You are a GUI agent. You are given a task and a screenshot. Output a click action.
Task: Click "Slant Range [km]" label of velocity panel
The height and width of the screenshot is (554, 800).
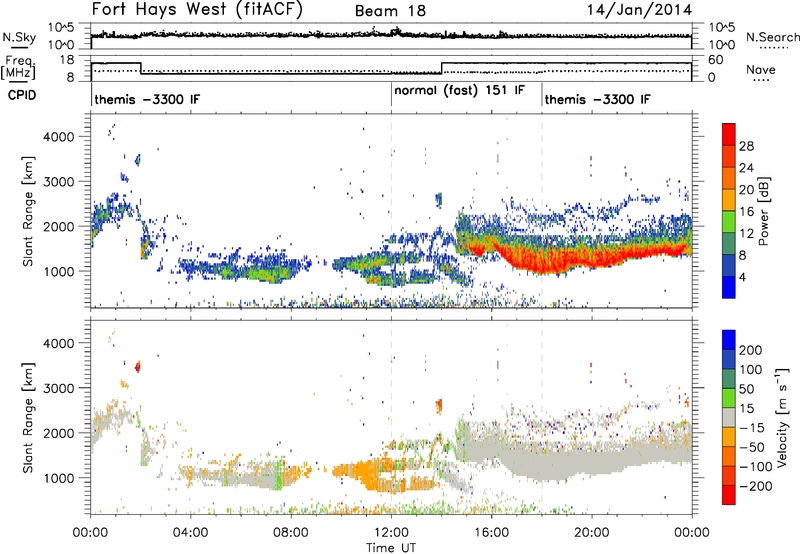click(x=28, y=417)
